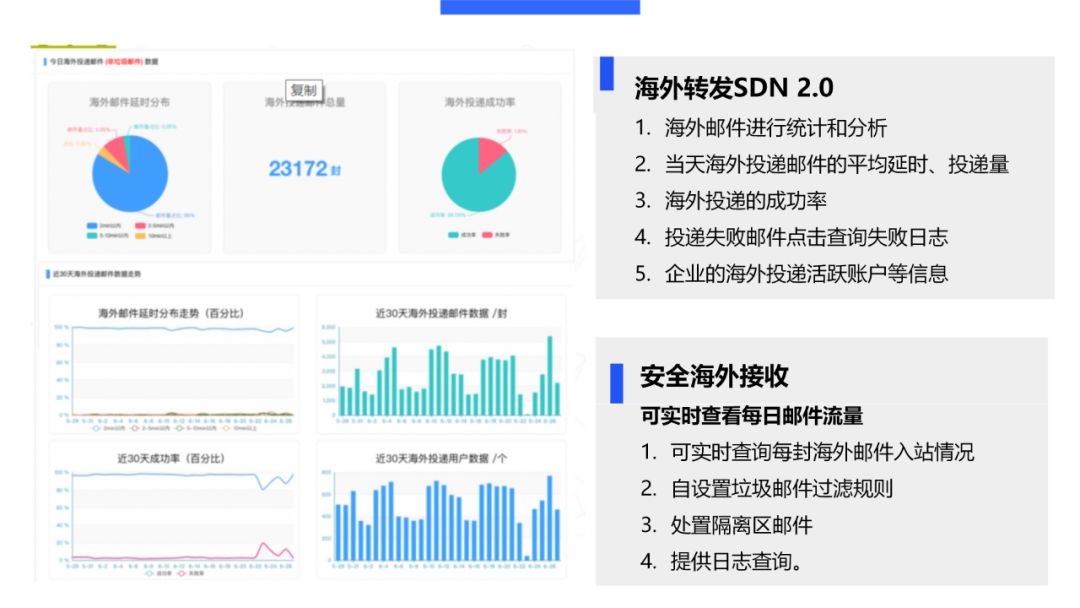The image size is (1080, 608).
Task: Click the green 5-10min以内 legend marker
Action: tap(91, 233)
